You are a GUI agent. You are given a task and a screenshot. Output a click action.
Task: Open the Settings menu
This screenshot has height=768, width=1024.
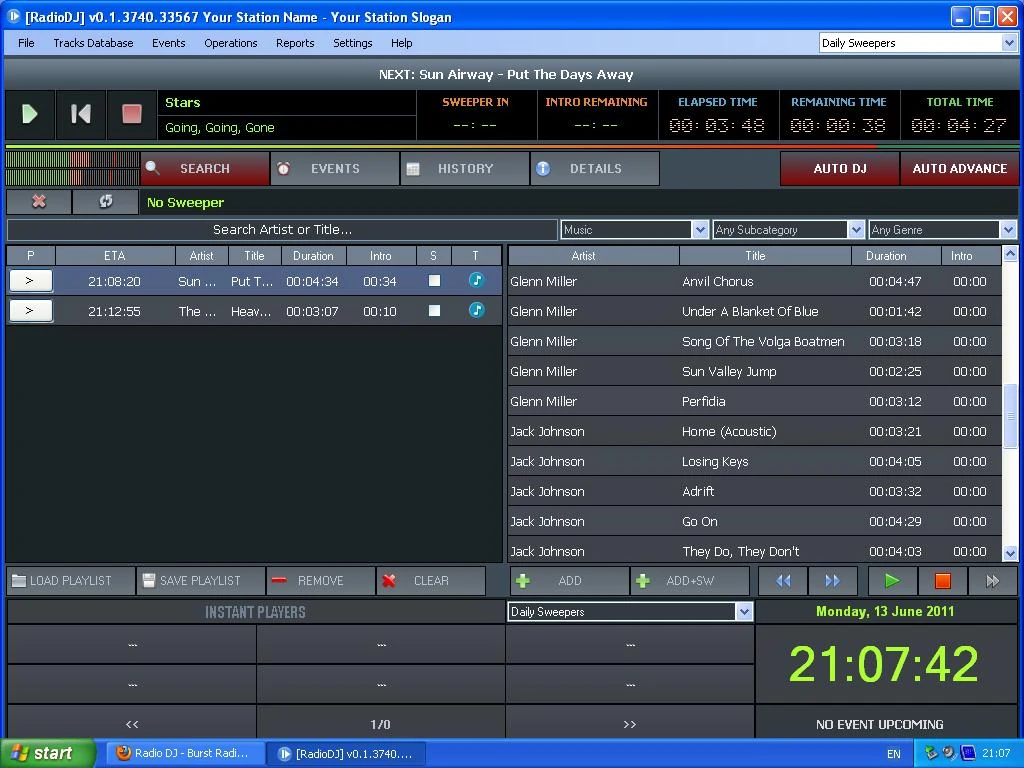tap(352, 43)
